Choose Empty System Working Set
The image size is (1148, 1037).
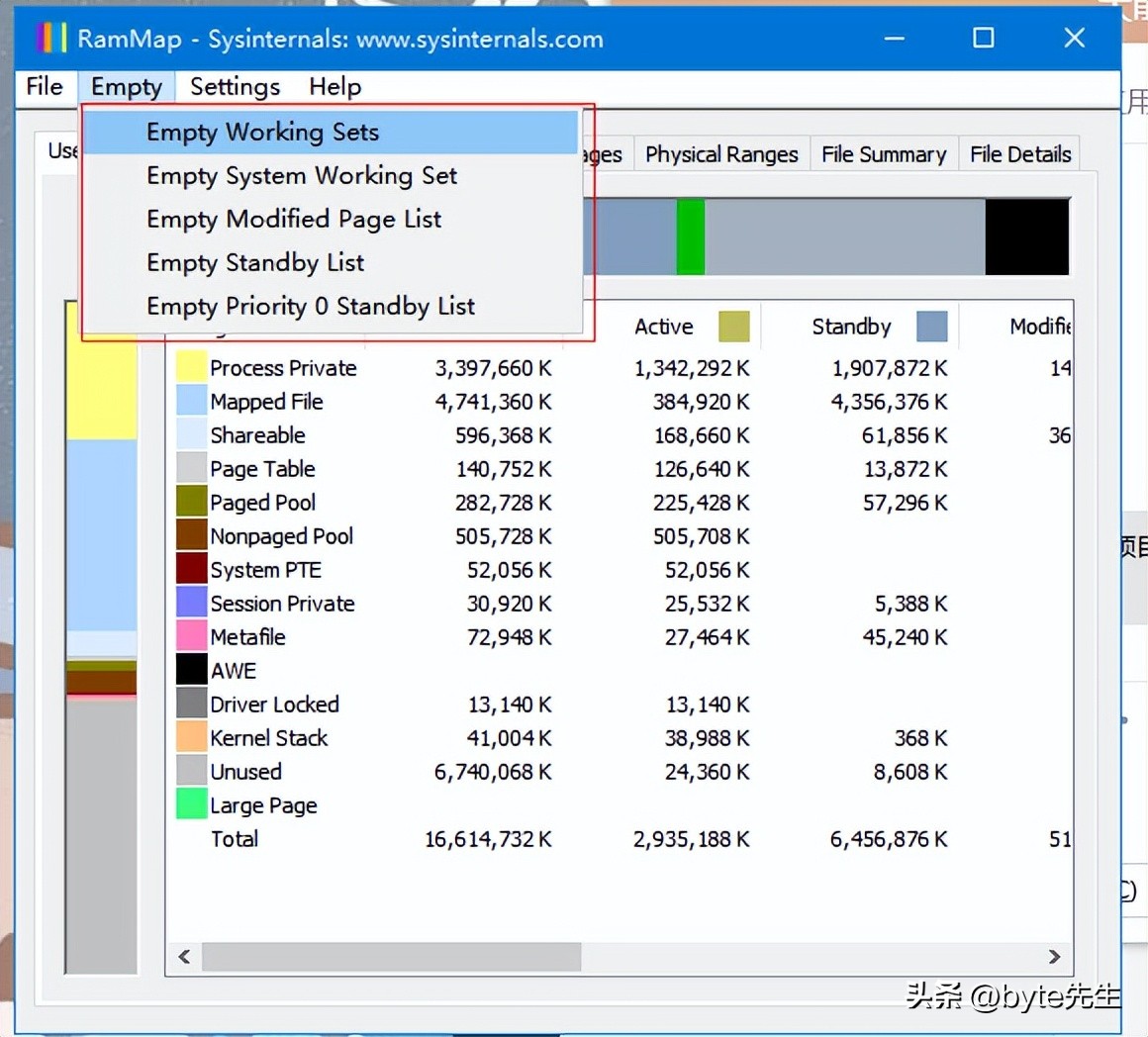coord(331,176)
